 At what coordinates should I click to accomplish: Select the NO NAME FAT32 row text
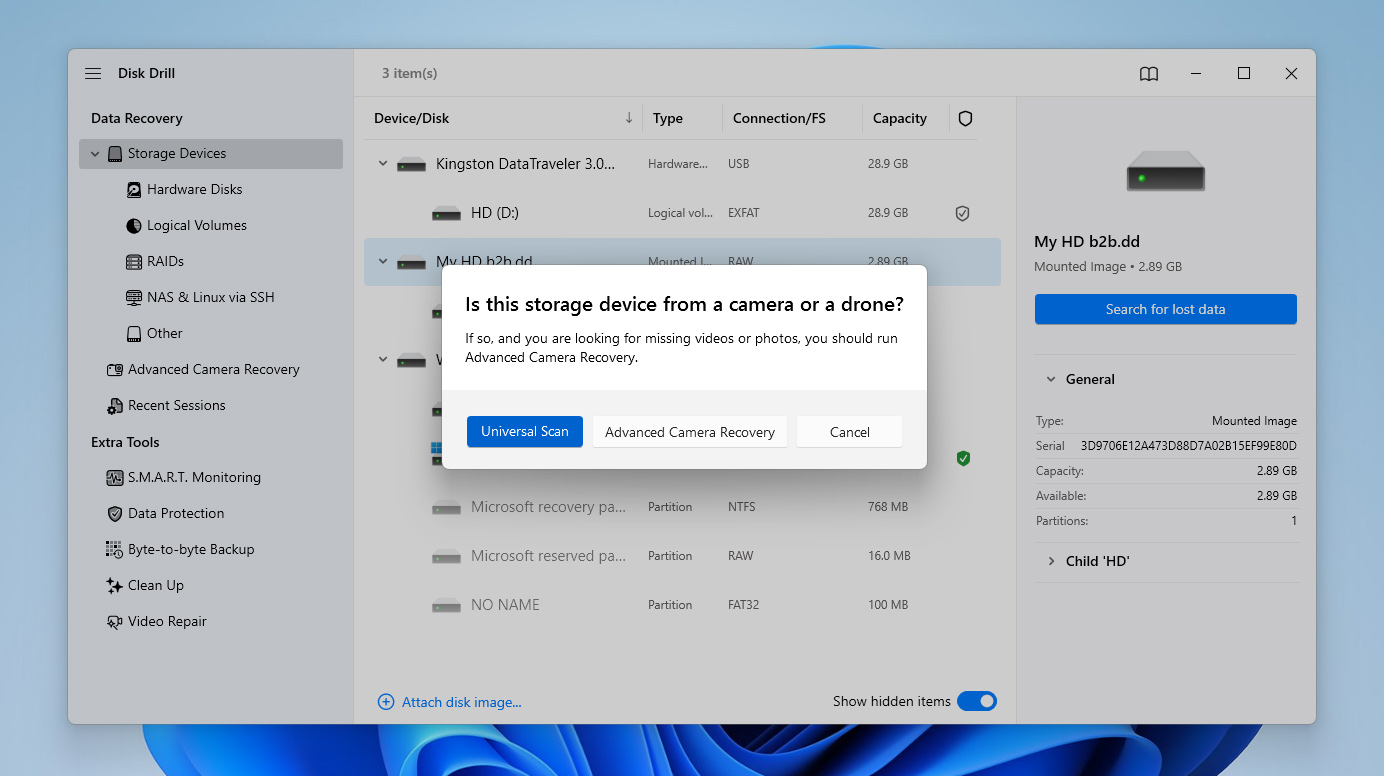505,605
